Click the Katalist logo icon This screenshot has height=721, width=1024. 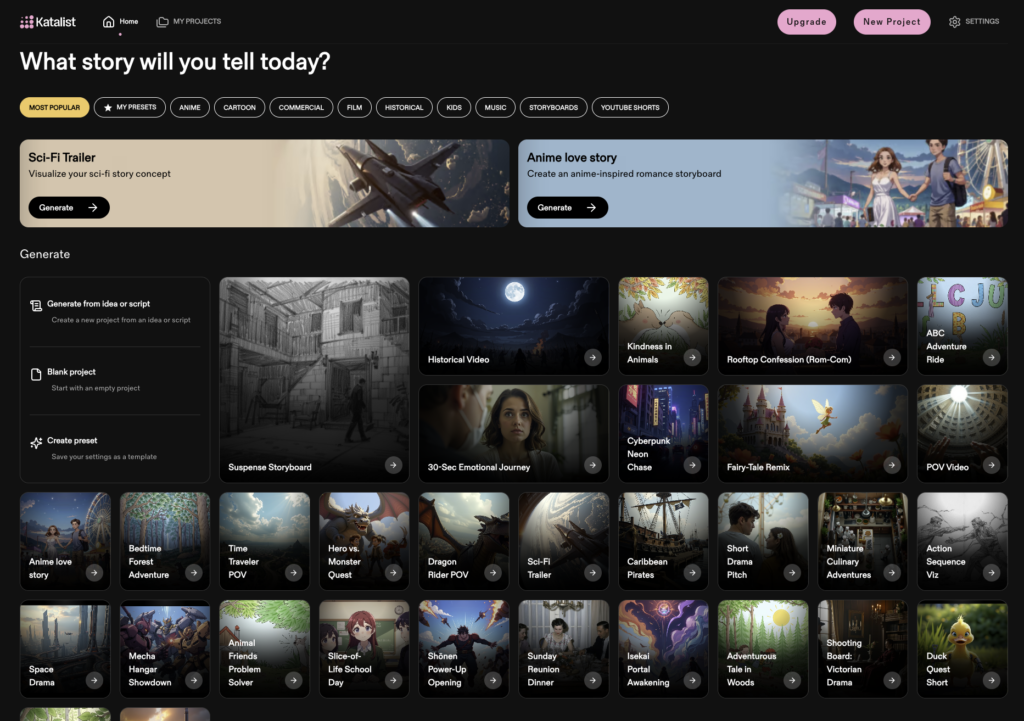tap(27, 22)
